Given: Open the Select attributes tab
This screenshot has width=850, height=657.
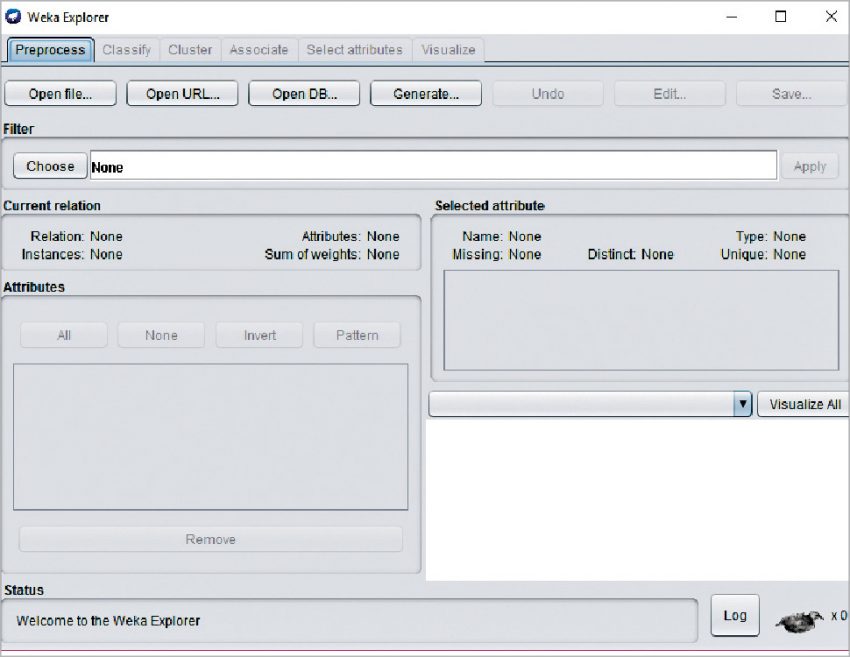Looking at the screenshot, I should pos(354,50).
